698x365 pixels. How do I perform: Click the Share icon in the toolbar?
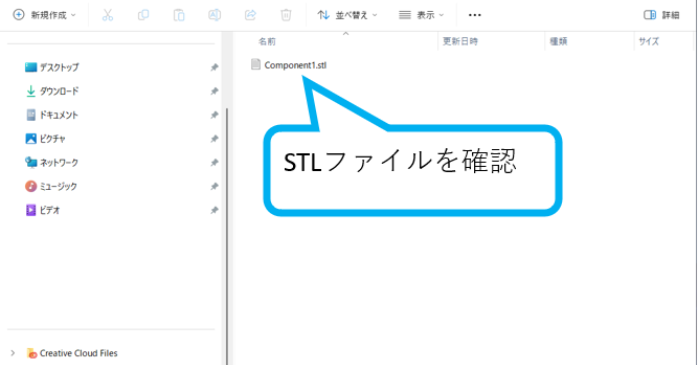click(251, 15)
